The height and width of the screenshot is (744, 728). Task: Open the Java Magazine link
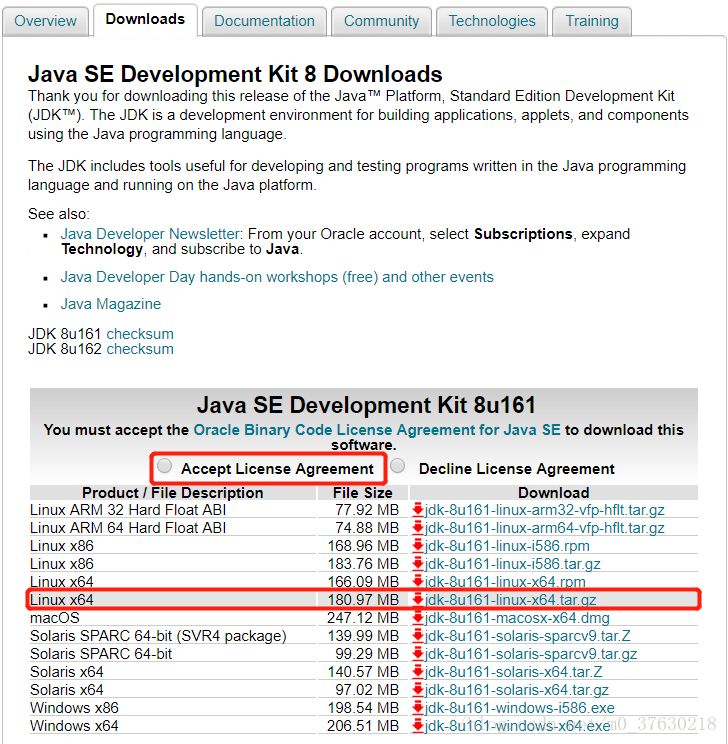[111, 304]
